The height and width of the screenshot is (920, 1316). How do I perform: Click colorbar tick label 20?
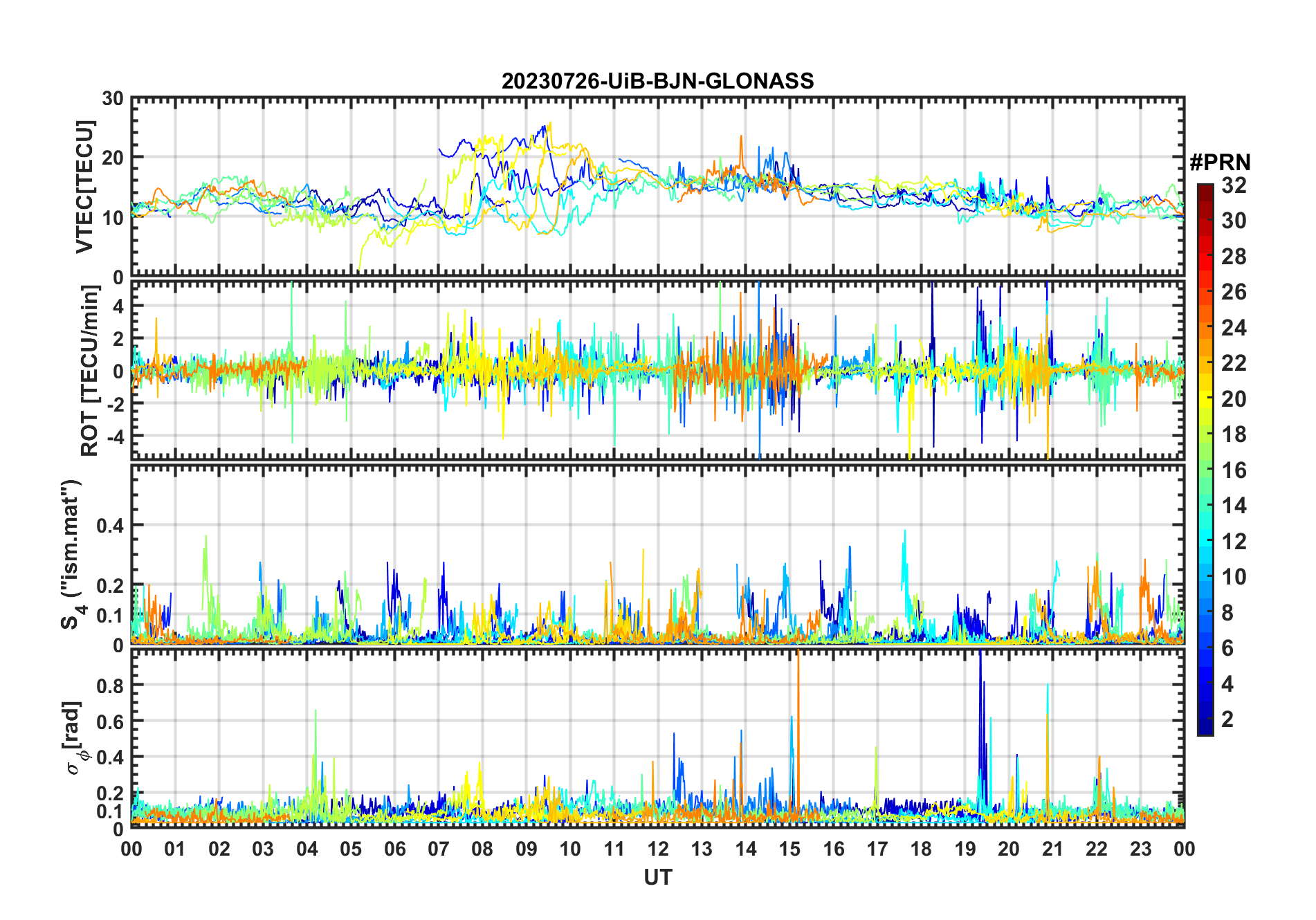point(1234,399)
